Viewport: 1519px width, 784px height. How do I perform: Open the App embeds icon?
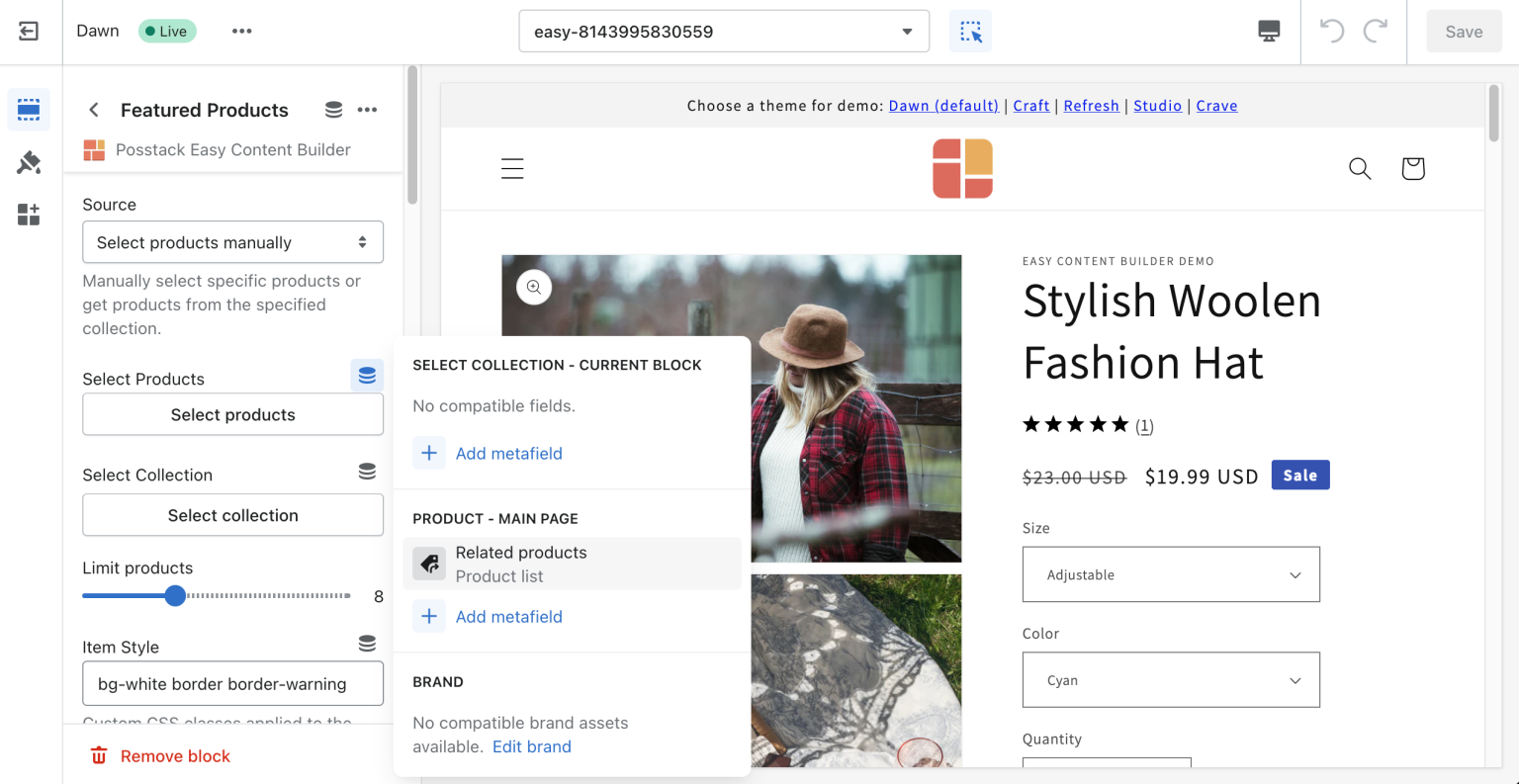tap(29, 215)
